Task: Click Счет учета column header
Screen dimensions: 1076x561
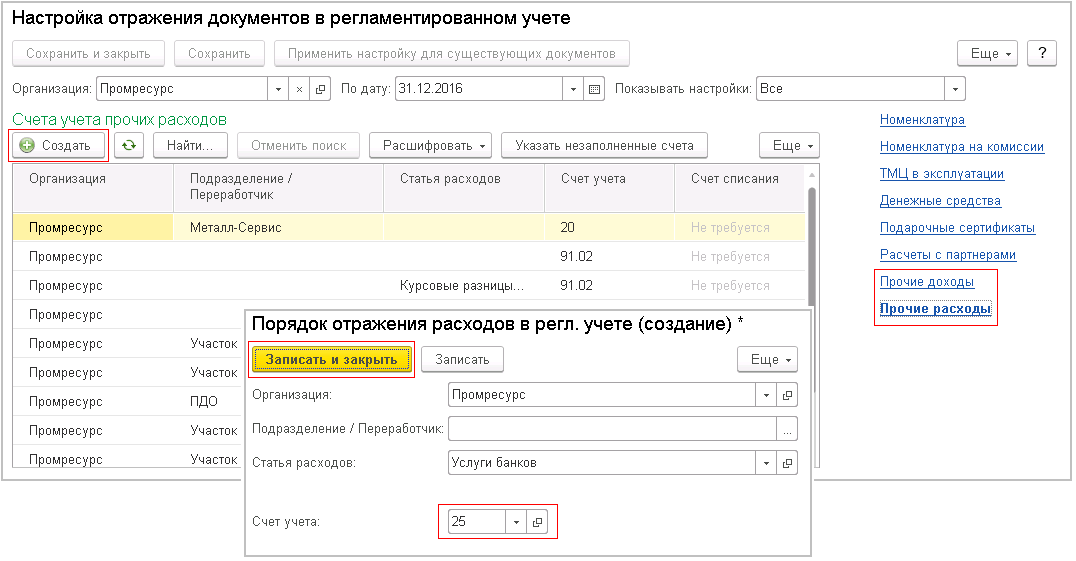Action: pos(609,187)
